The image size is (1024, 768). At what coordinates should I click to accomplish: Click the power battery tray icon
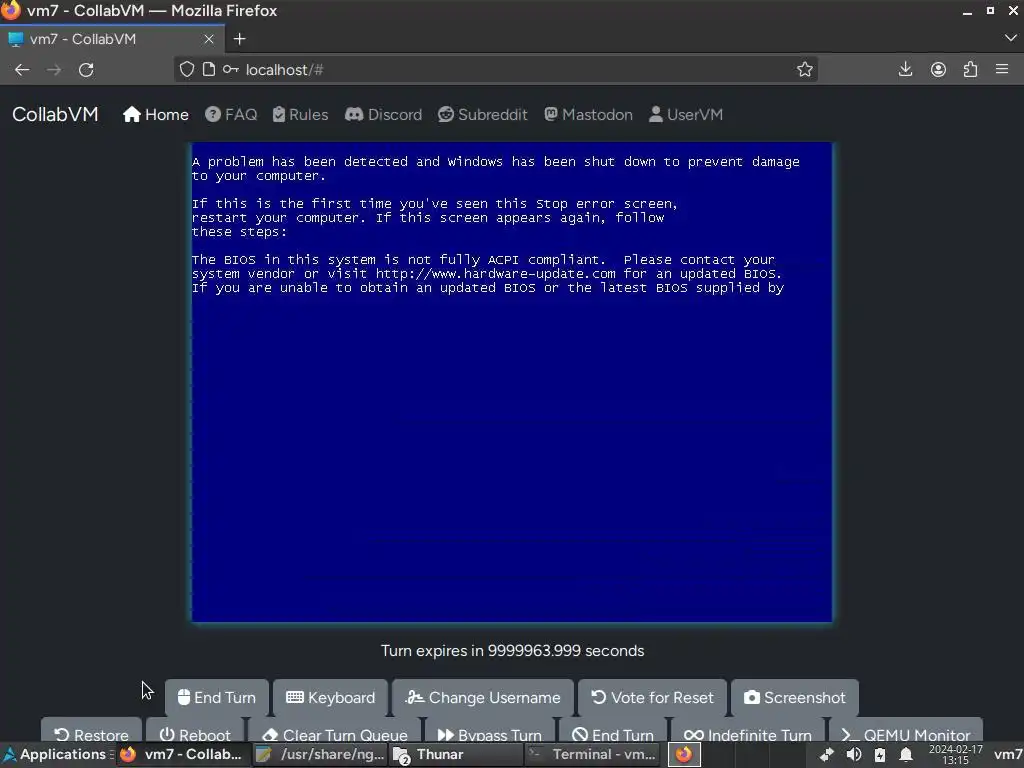coord(880,754)
